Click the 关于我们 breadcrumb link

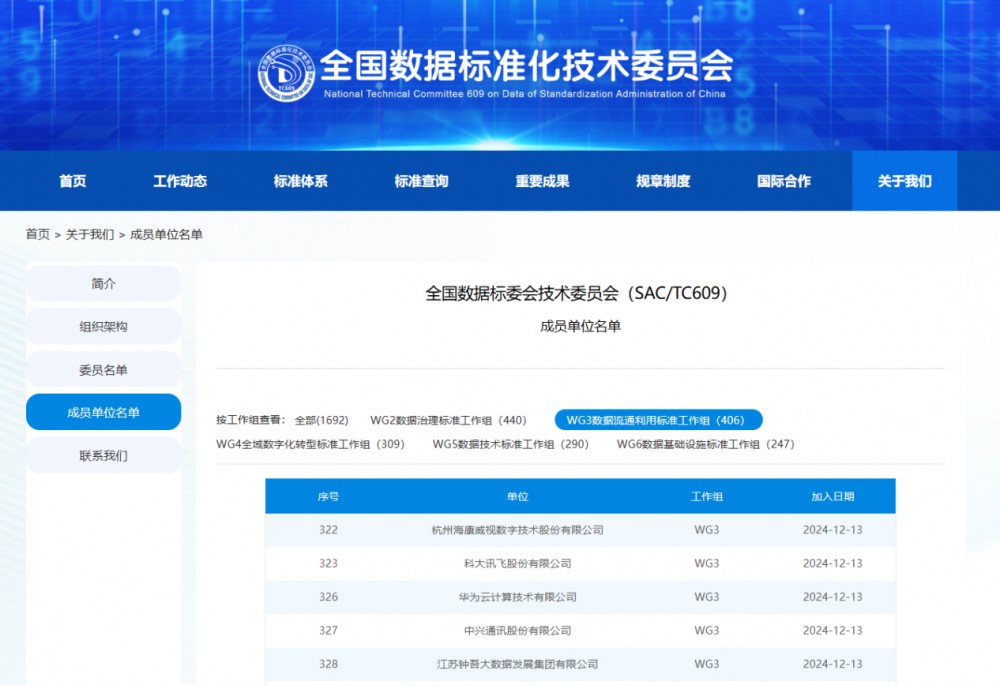pyautogui.click(x=90, y=234)
